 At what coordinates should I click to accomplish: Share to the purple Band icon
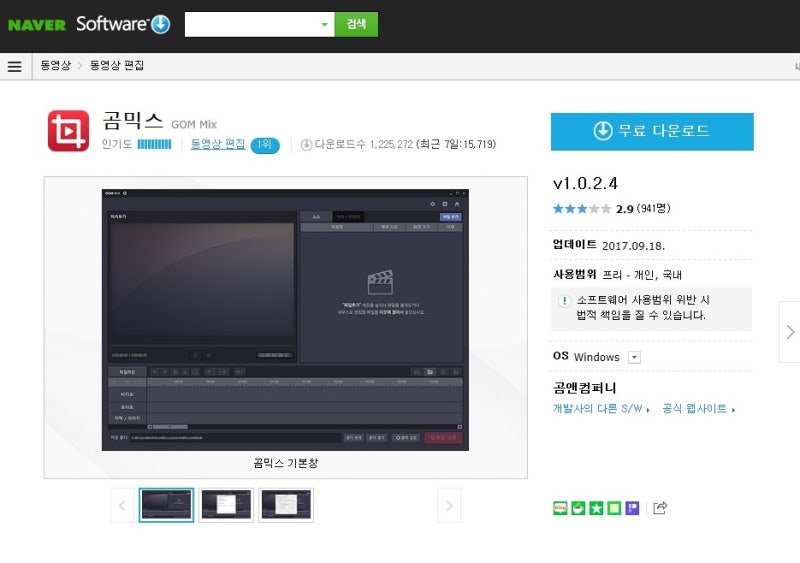pos(632,508)
